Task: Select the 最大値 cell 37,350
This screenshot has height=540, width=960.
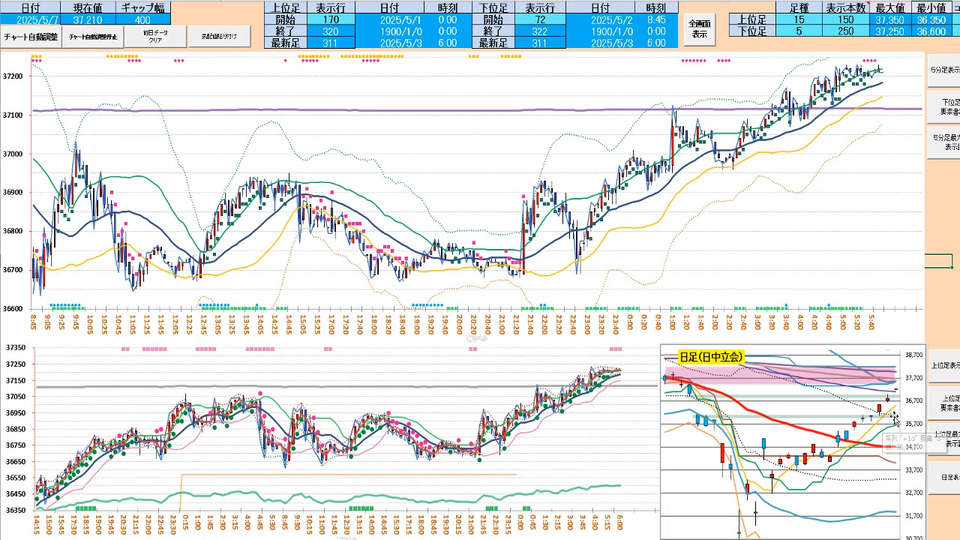Action: click(890, 20)
